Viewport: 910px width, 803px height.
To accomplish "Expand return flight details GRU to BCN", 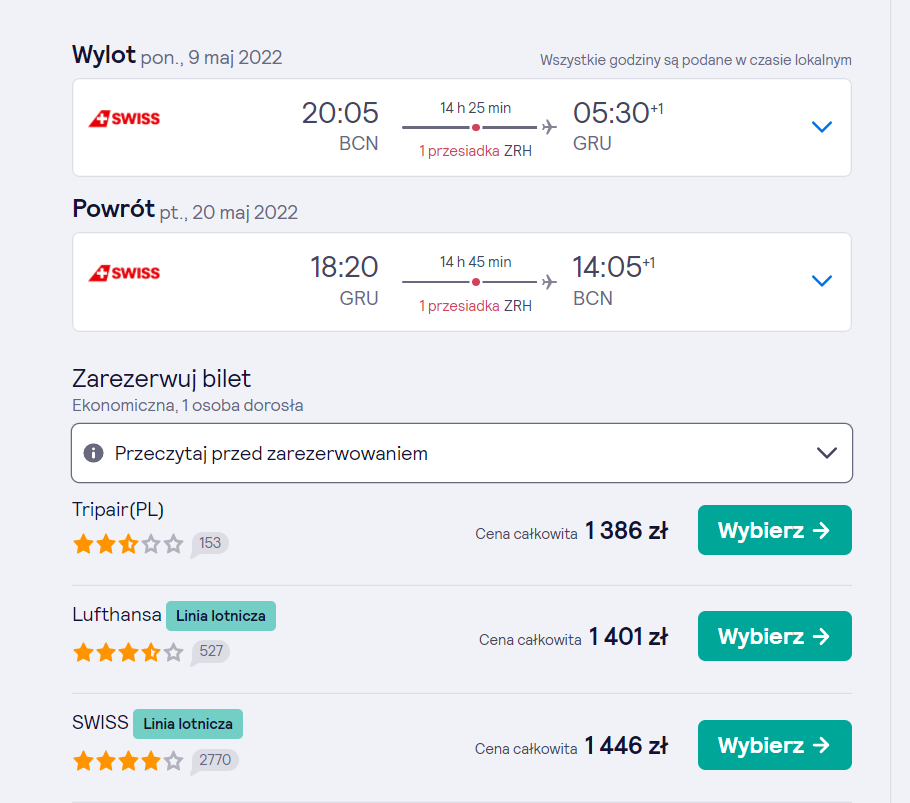I will [822, 281].
